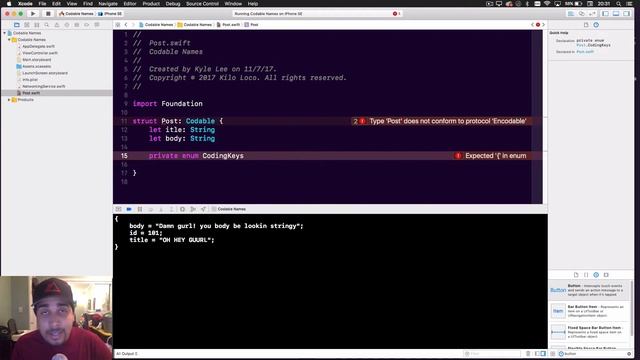Open the Breakpoint navigator icon
The width and height of the screenshot is (640, 360).
tap(87, 25)
